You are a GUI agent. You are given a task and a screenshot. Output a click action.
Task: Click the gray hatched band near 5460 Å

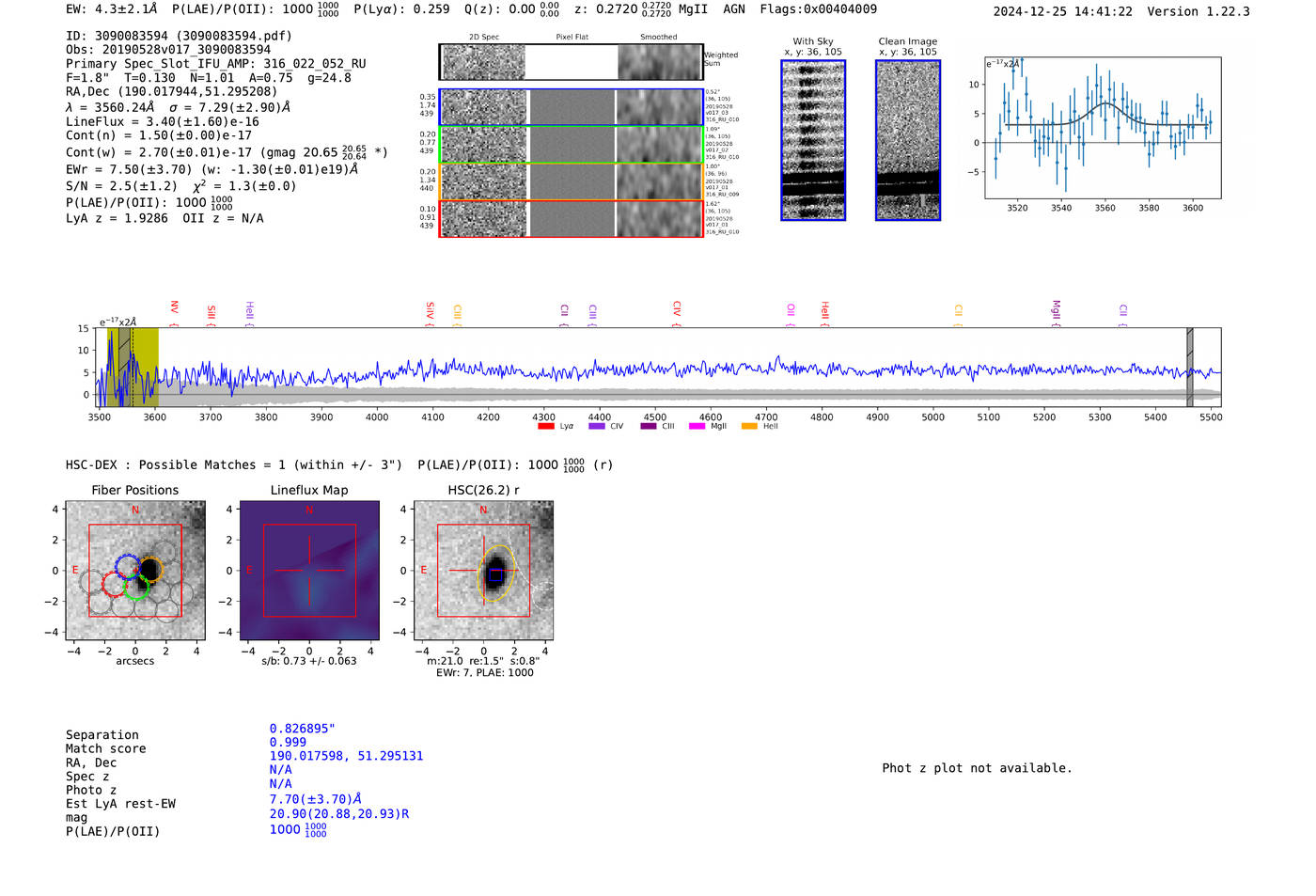(x=1190, y=367)
